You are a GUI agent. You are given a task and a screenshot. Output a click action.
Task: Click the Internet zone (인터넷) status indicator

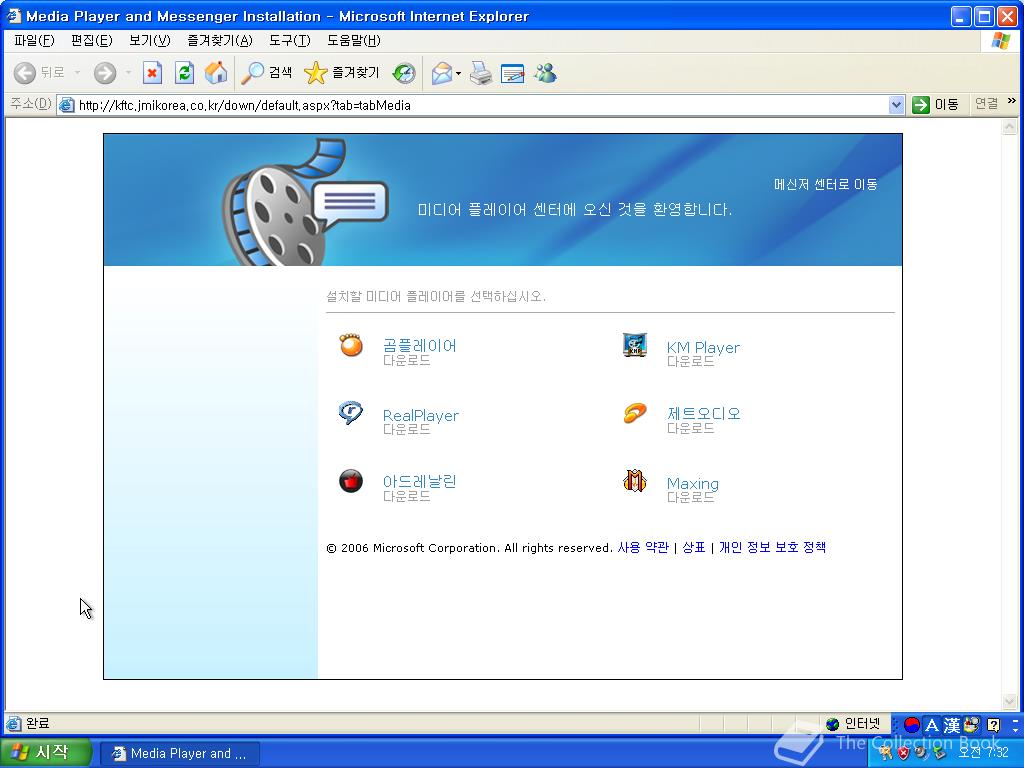[x=854, y=724]
